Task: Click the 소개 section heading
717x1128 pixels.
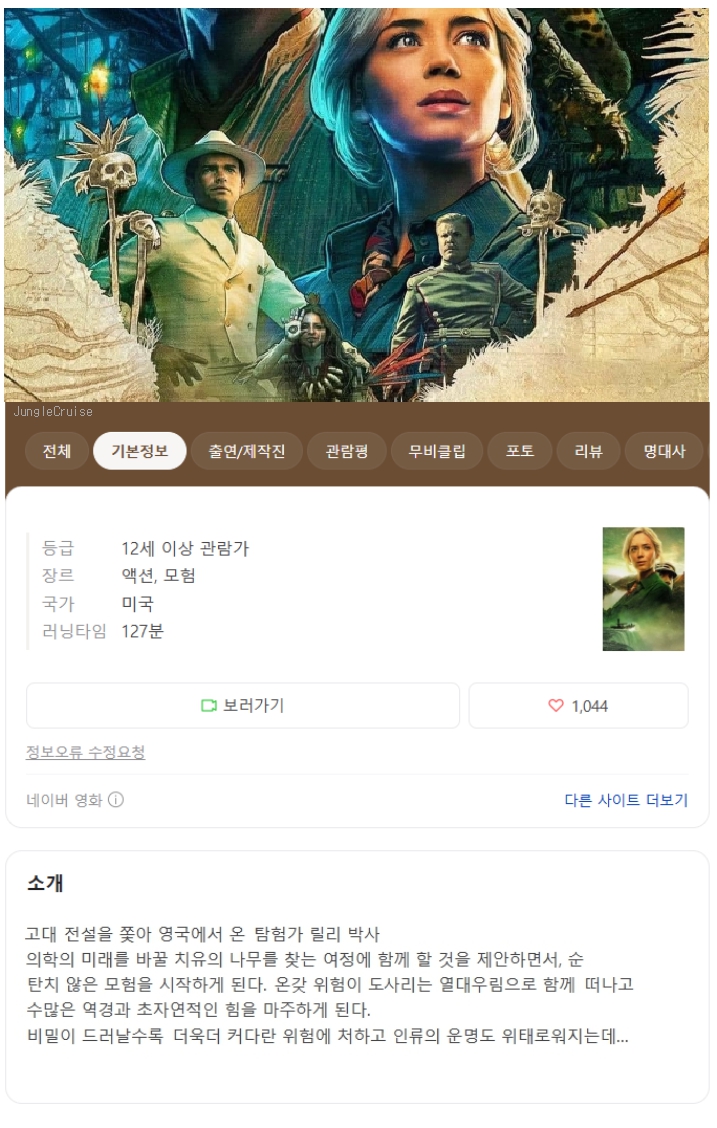Action: (45, 883)
